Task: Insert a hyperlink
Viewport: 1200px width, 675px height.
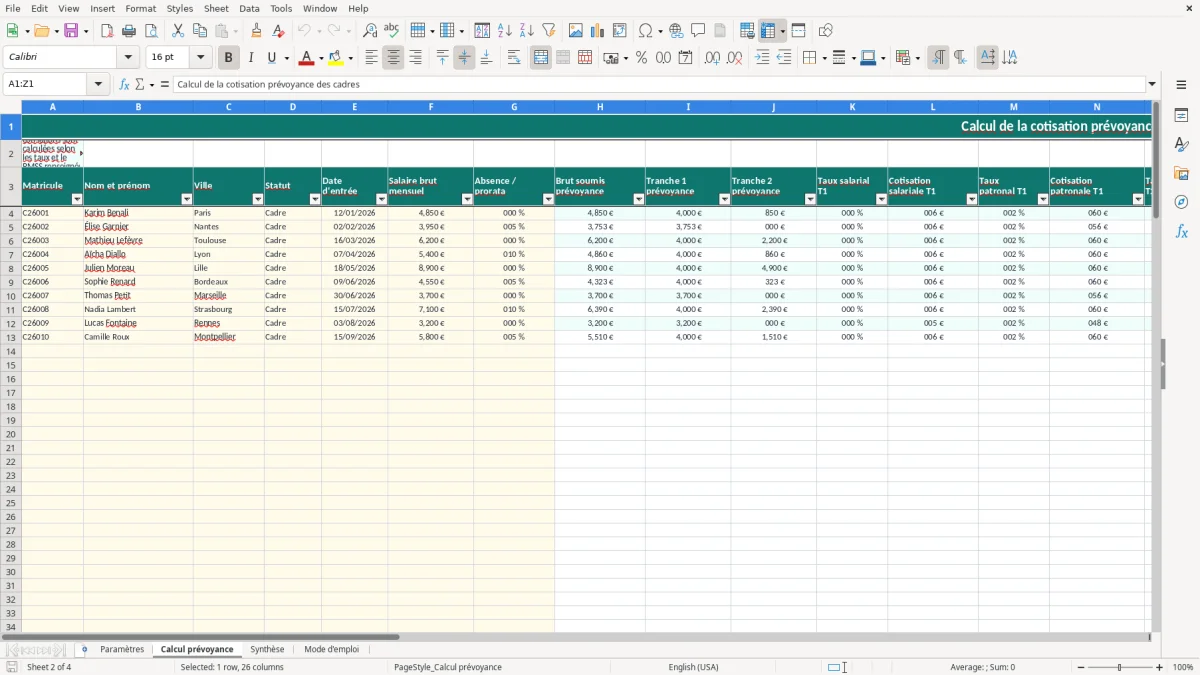Action: pos(676,31)
